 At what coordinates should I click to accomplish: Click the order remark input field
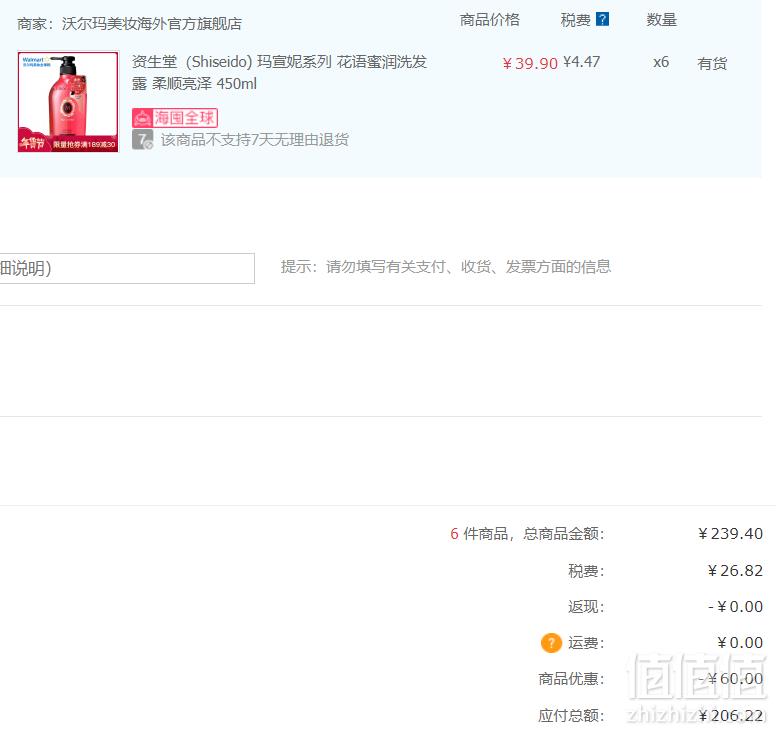(127, 268)
